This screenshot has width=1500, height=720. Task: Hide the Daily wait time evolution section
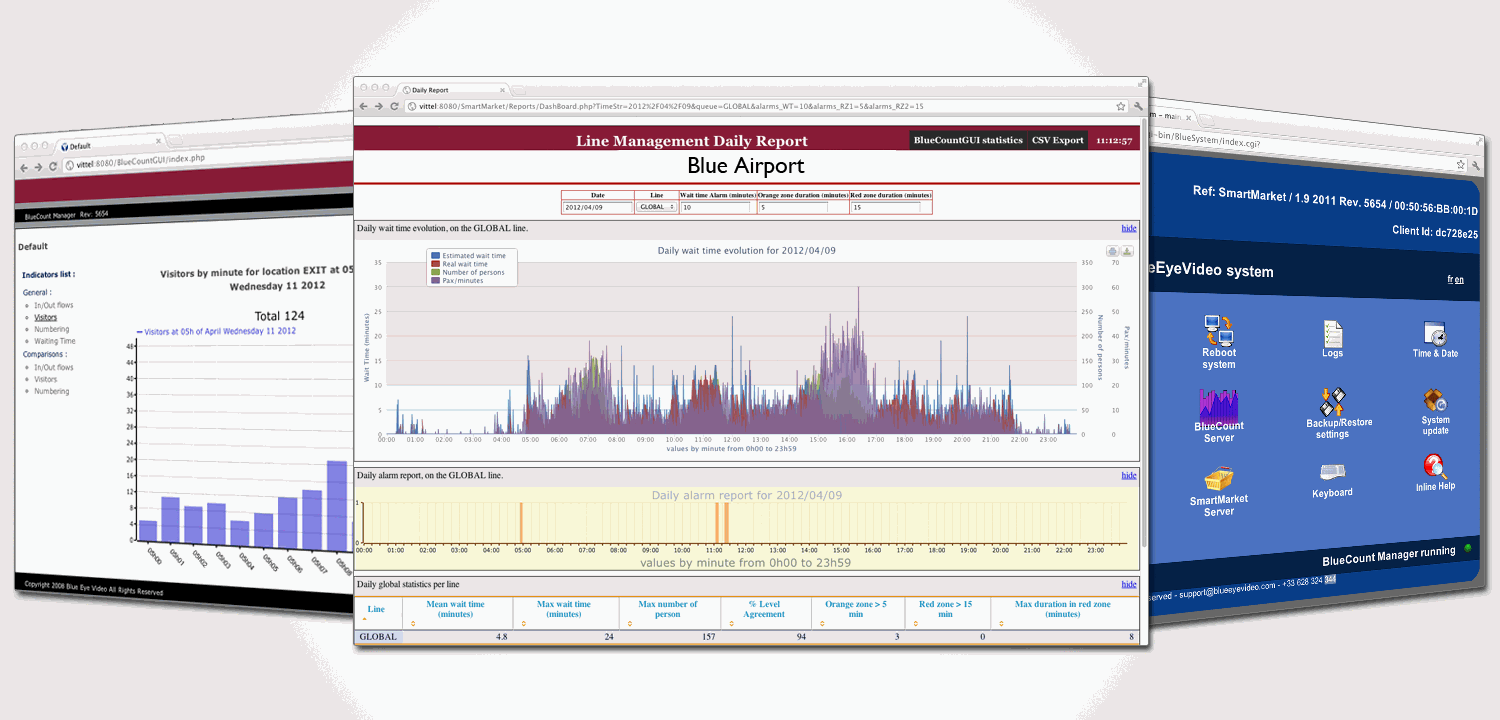pyautogui.click(x=1129, y=228)
